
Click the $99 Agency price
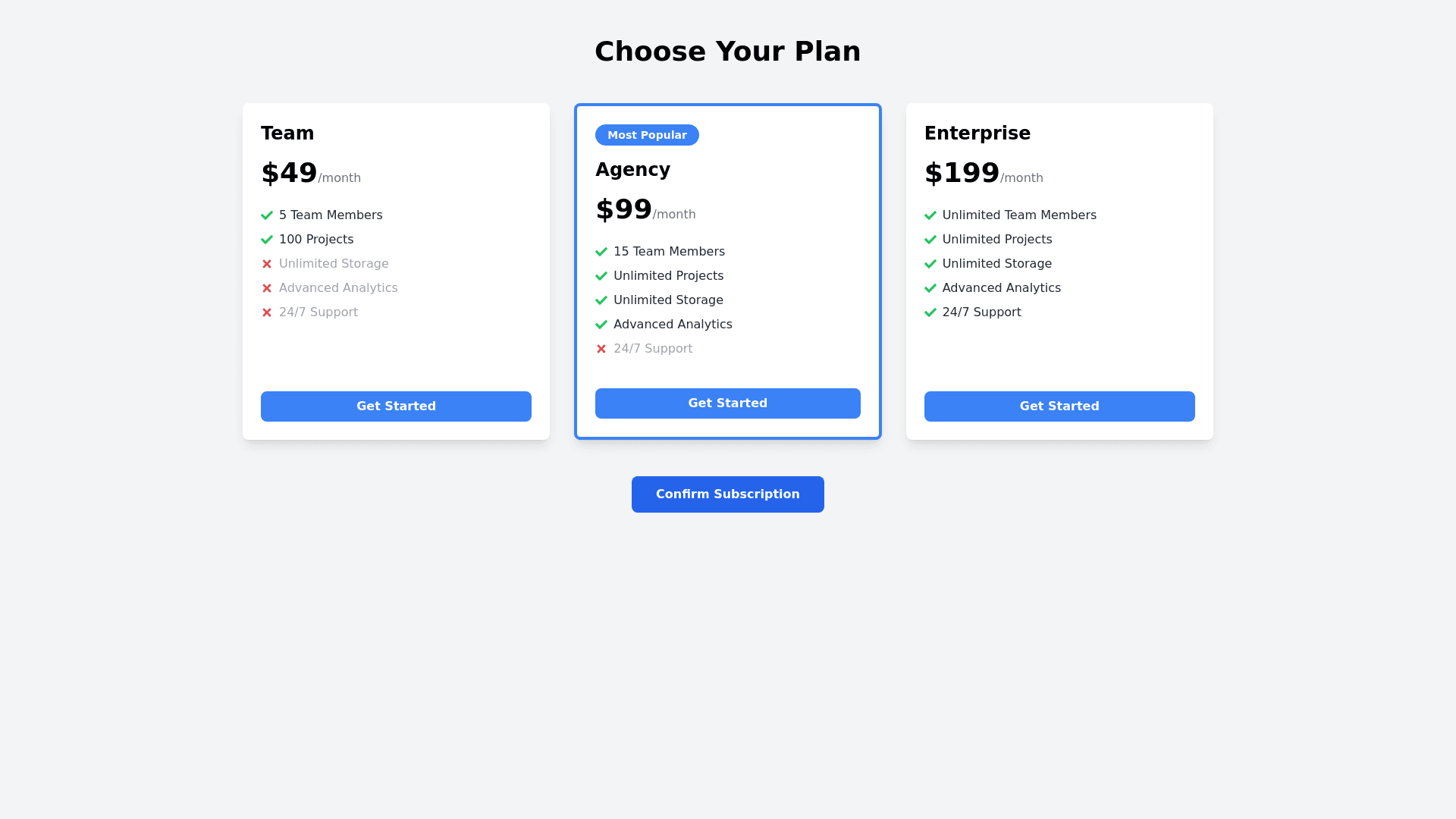click(x=623, y=209)
